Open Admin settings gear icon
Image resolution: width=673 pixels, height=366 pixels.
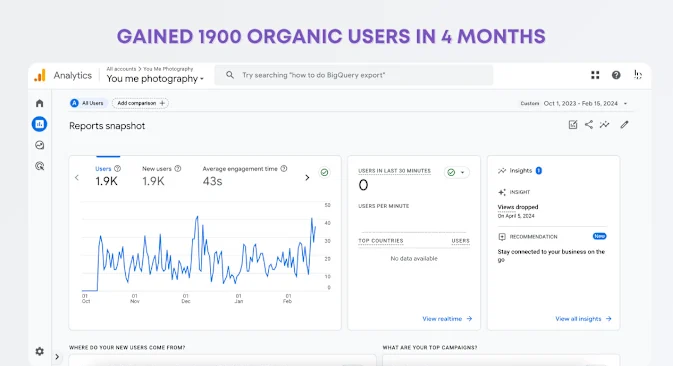point(39,351)
